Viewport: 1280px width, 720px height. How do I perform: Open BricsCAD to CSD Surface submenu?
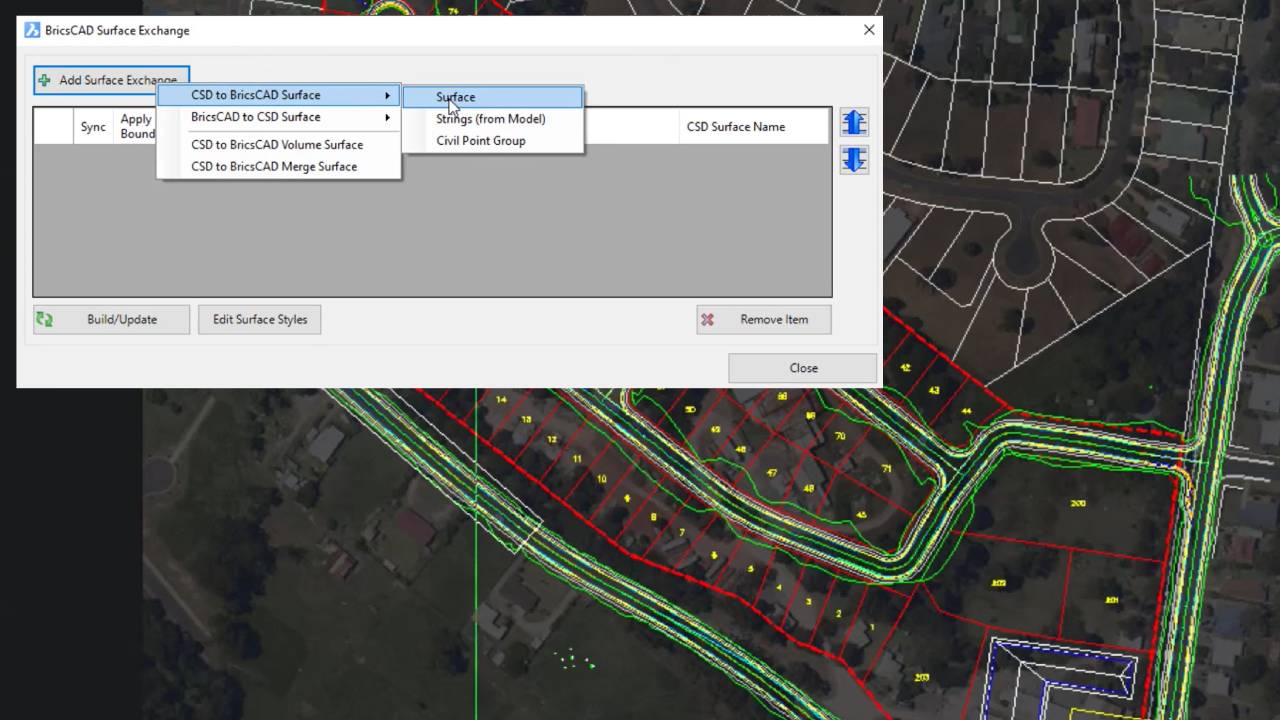pyautogui.click(x=279, y=117)
